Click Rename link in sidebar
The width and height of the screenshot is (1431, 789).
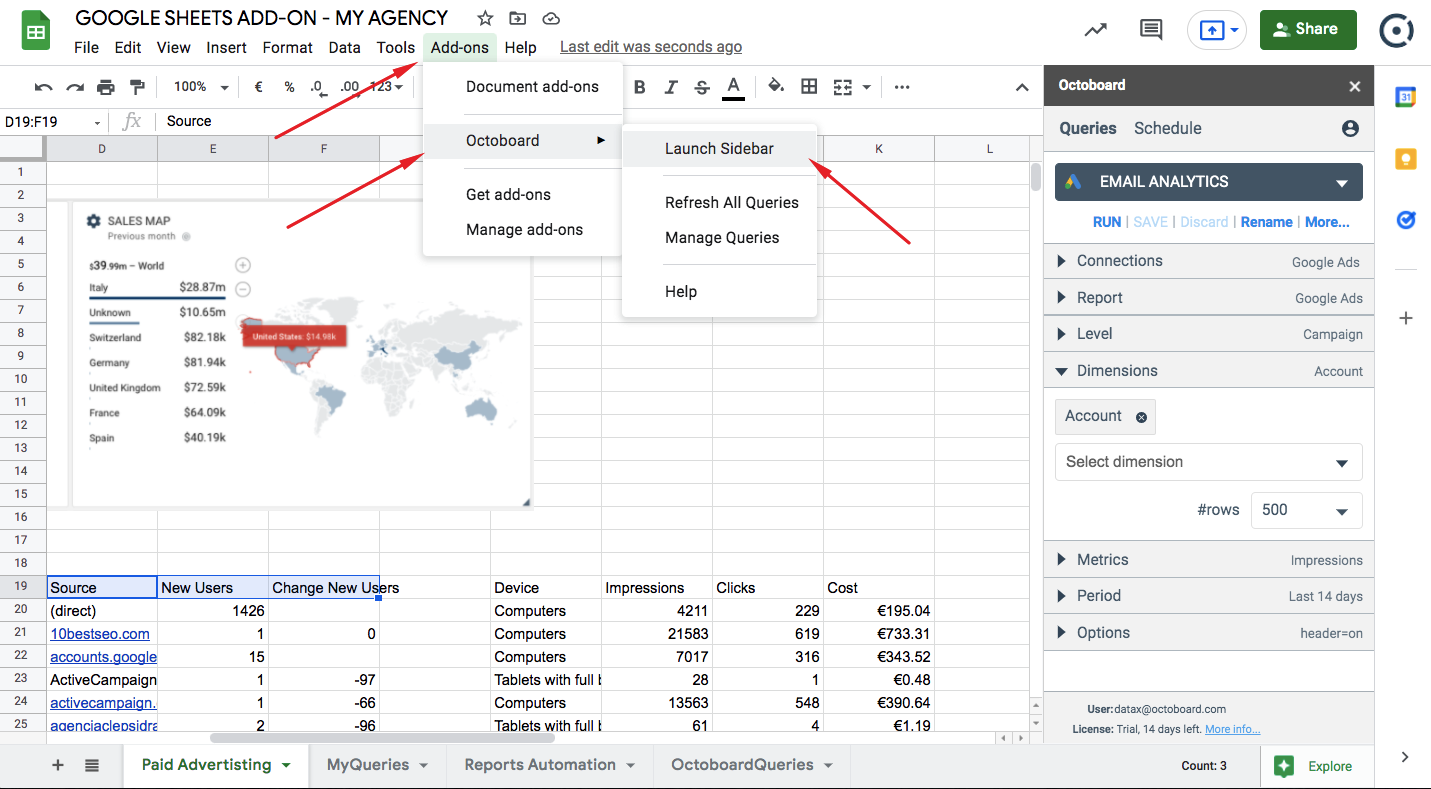pos(1267,222)
